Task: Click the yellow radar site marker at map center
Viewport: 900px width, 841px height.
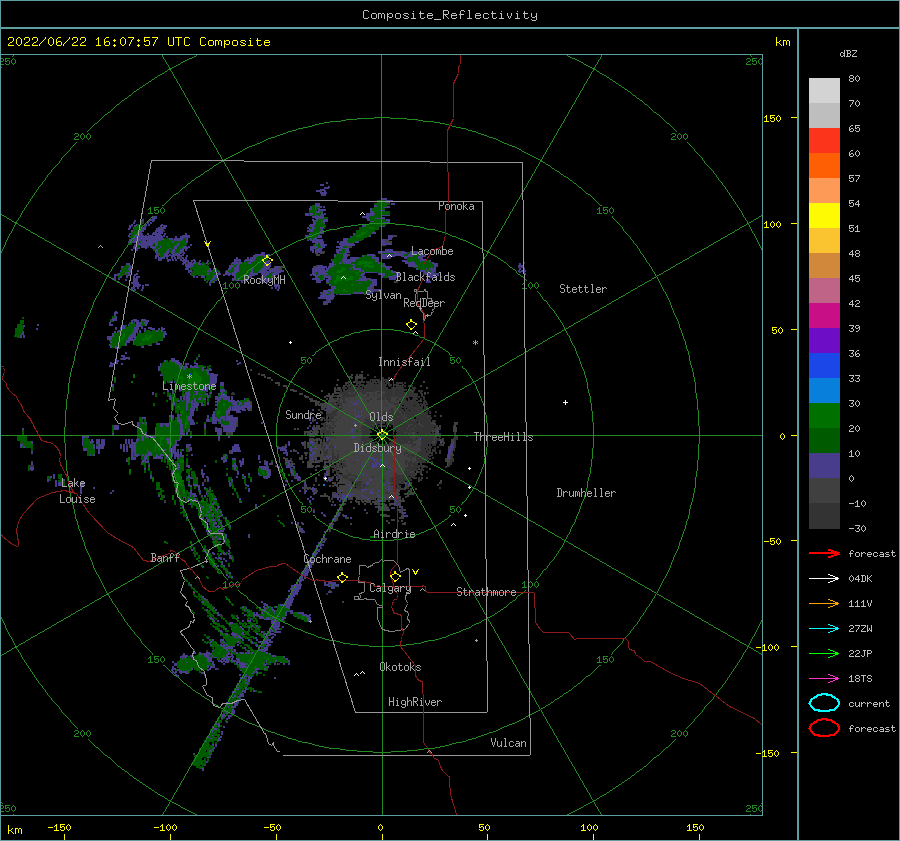Action: coord(382,435)
